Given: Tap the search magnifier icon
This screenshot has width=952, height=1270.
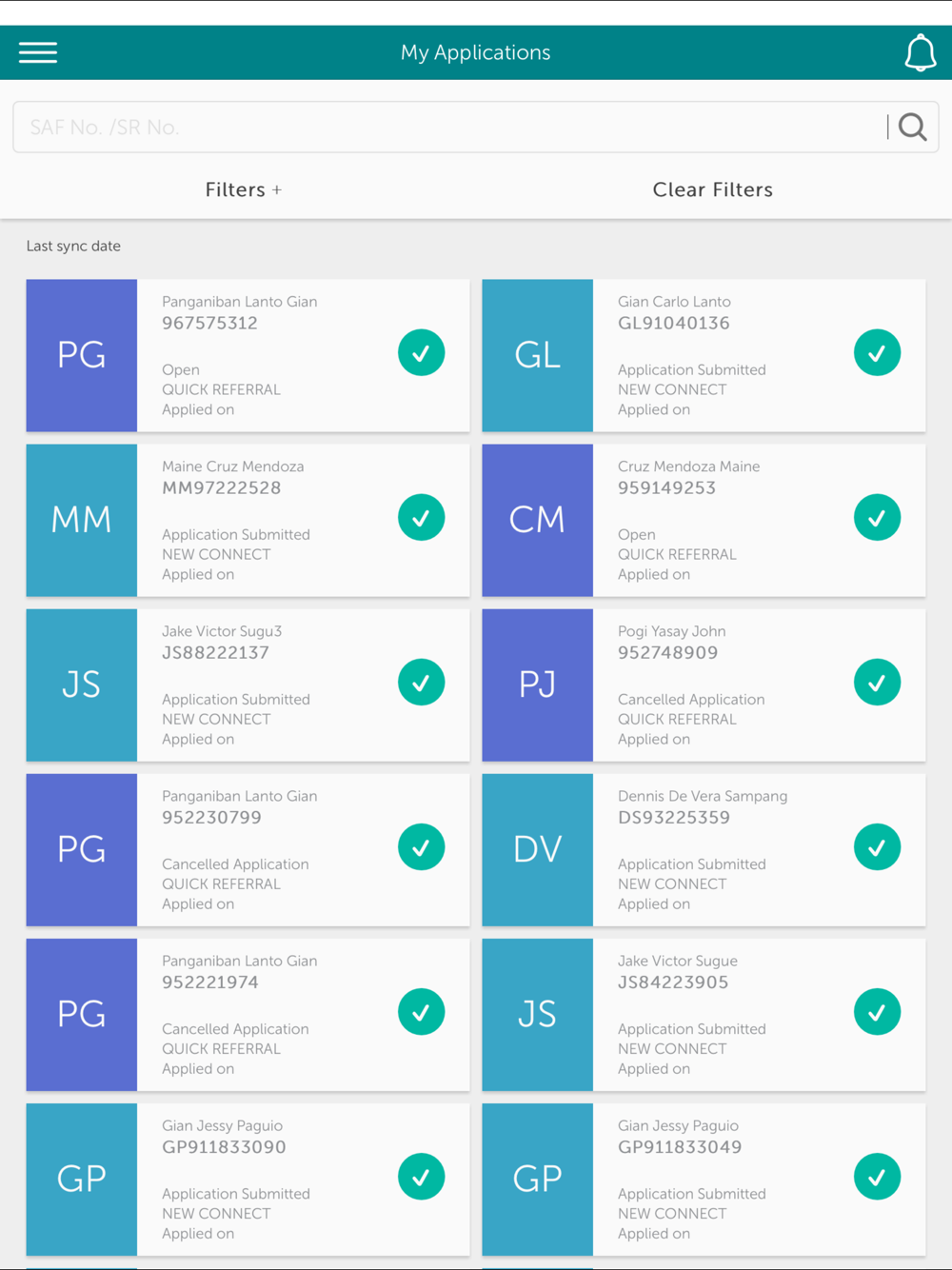Looking at the screenshot, I should [x=912, y=127].
